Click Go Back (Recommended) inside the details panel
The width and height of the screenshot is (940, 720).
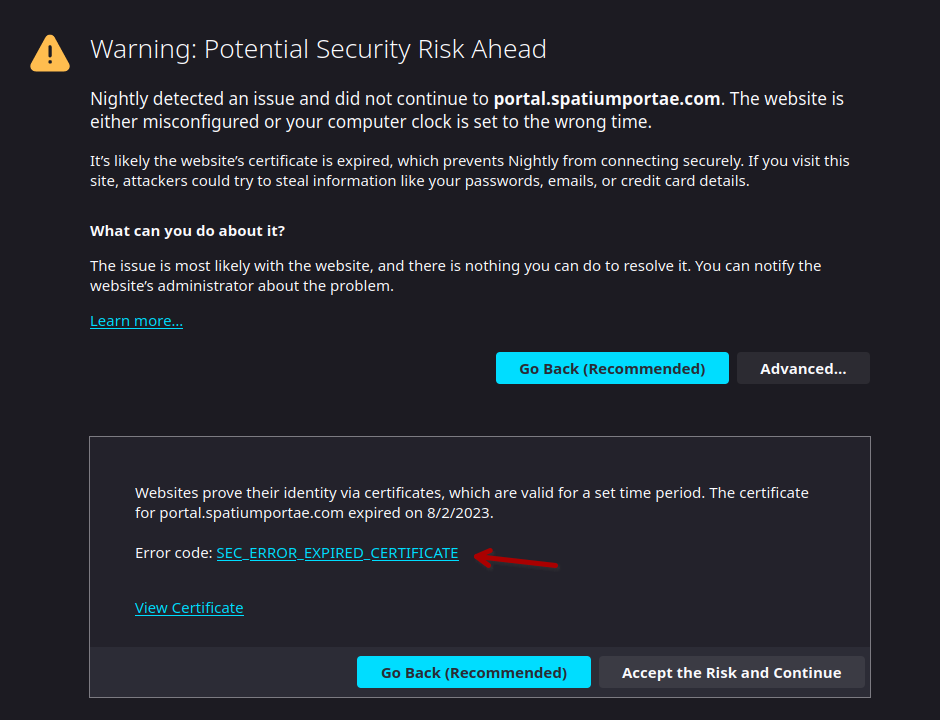click(x=473, y=672)
